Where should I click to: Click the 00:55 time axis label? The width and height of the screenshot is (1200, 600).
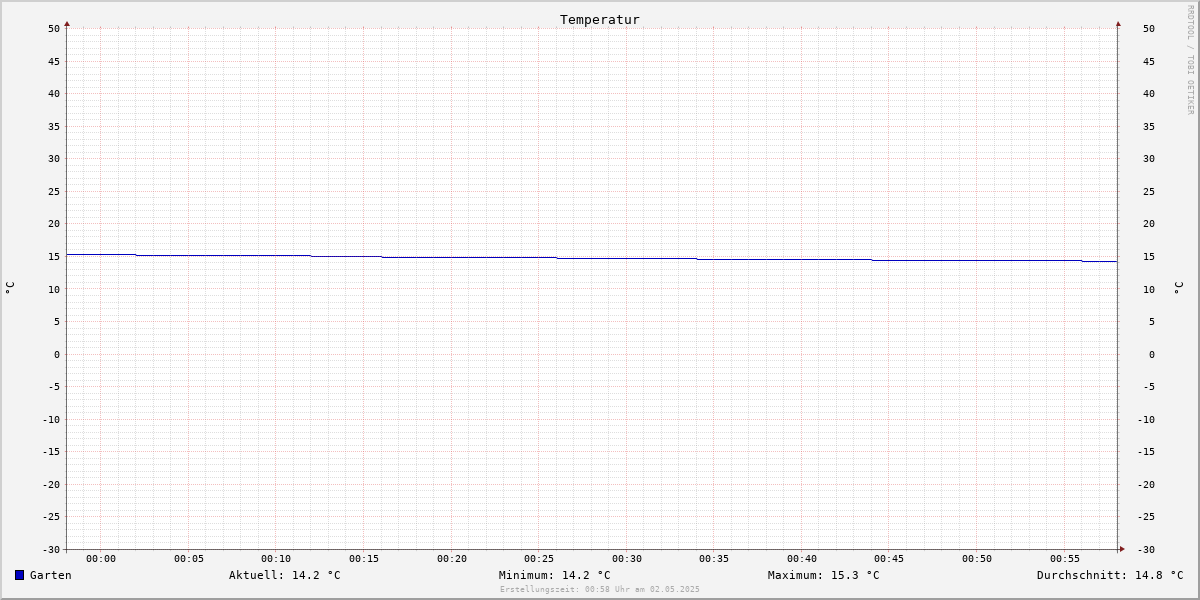point(1065,559)
